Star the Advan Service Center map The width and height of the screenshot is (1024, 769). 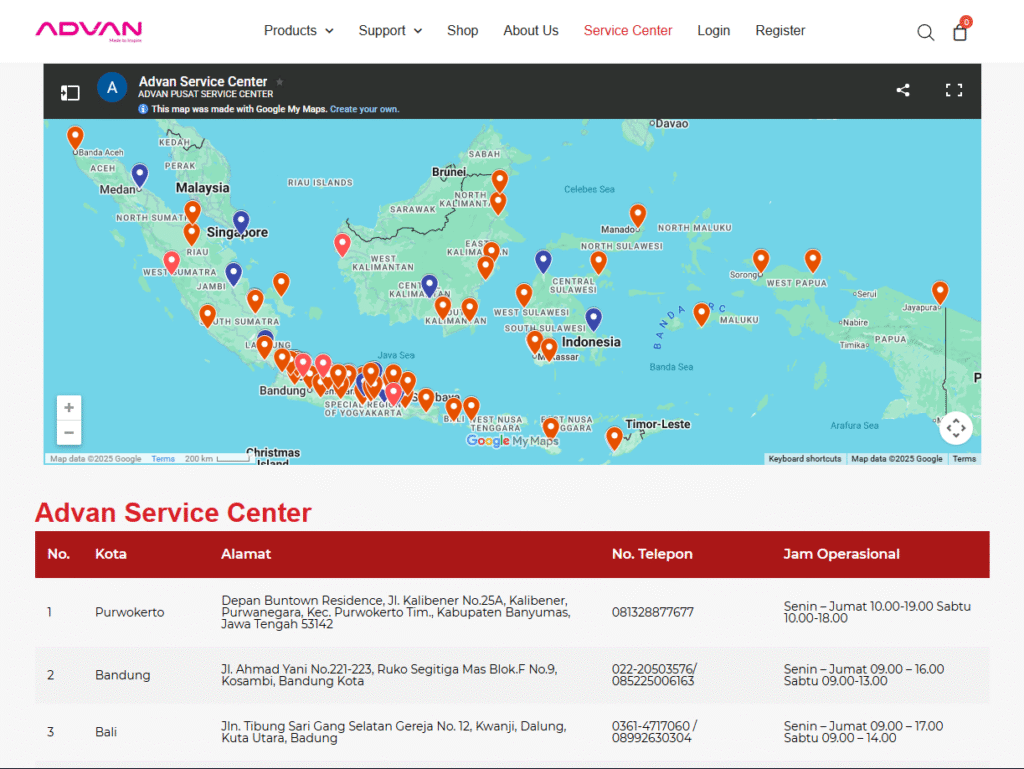(x=280, y=82)
